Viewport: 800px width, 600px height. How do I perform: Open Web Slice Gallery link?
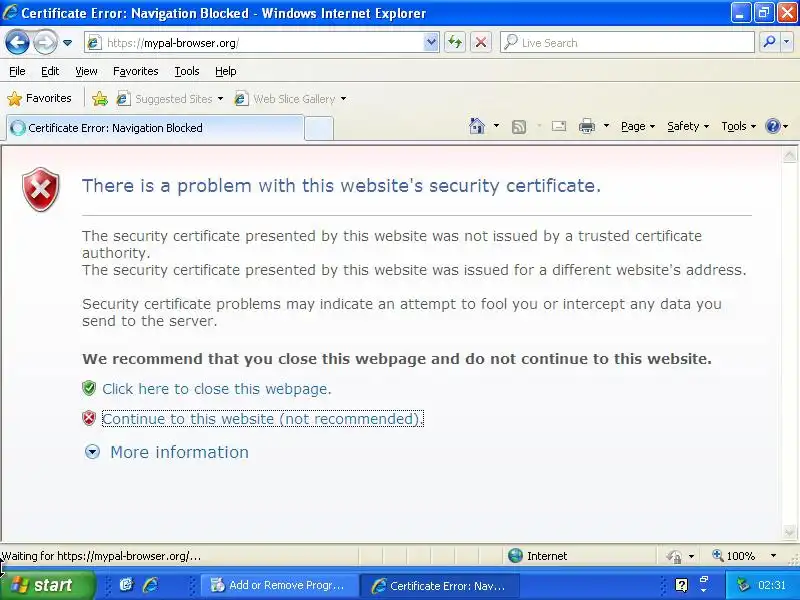click(290, 98)
